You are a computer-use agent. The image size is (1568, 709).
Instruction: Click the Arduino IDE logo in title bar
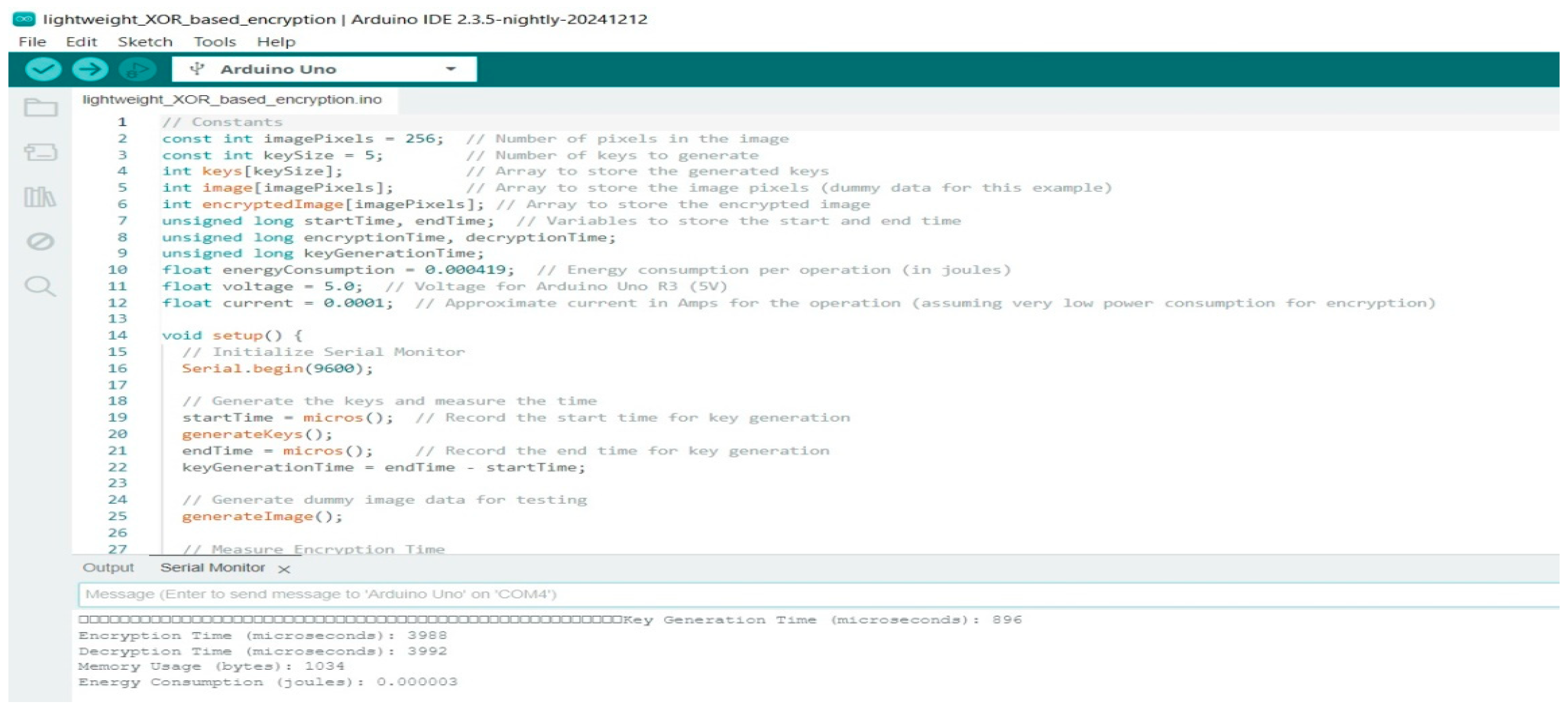click(24, 19)
